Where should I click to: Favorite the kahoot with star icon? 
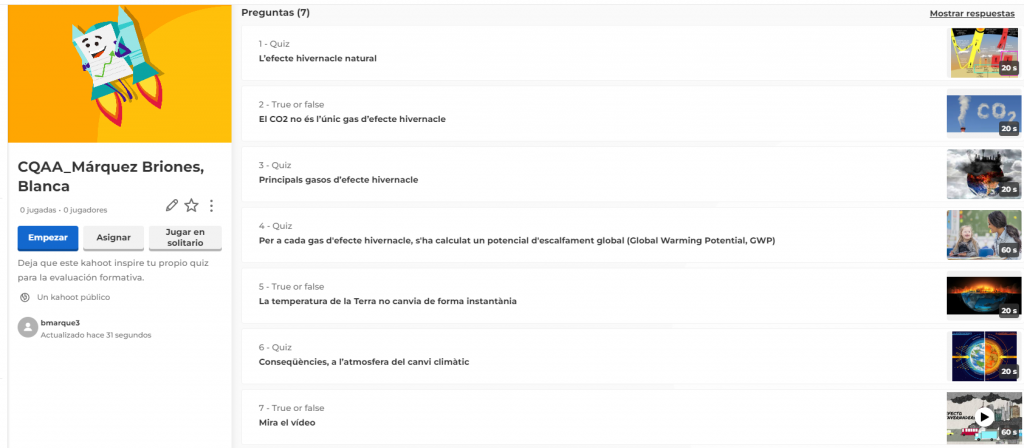tap(191, 205)
